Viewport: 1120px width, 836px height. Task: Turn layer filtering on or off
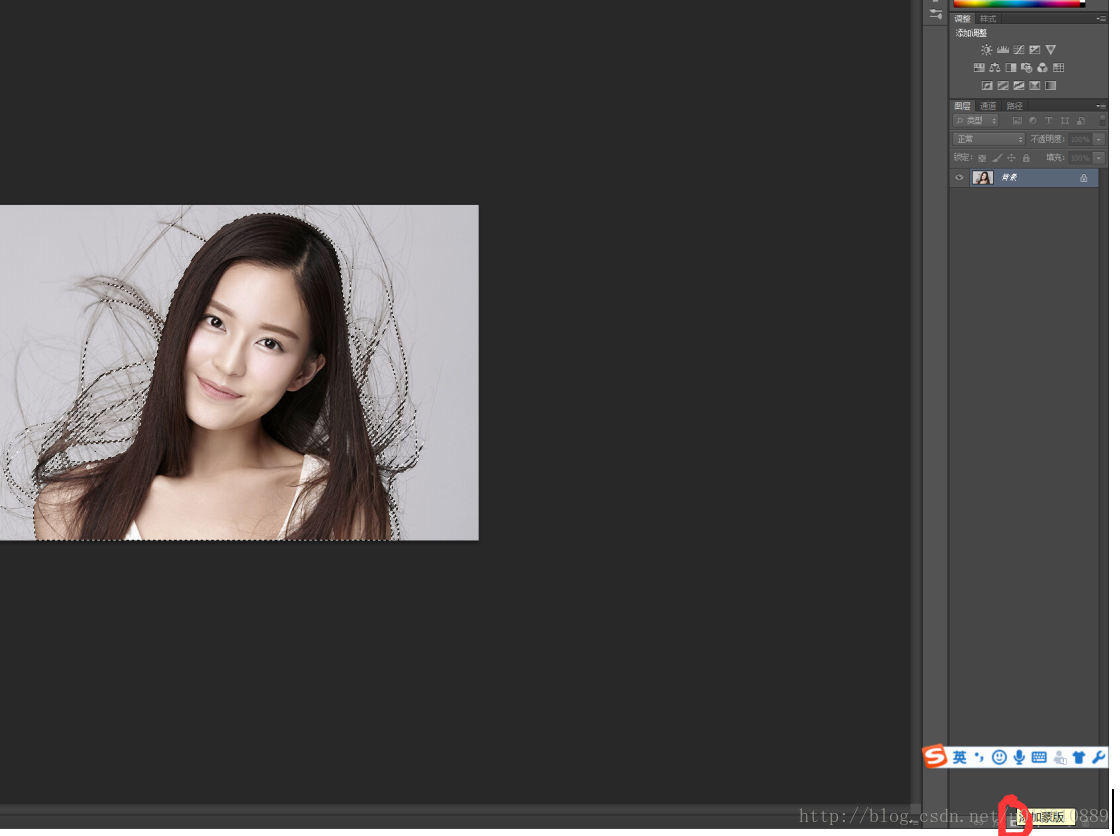tap(1103, 121)
